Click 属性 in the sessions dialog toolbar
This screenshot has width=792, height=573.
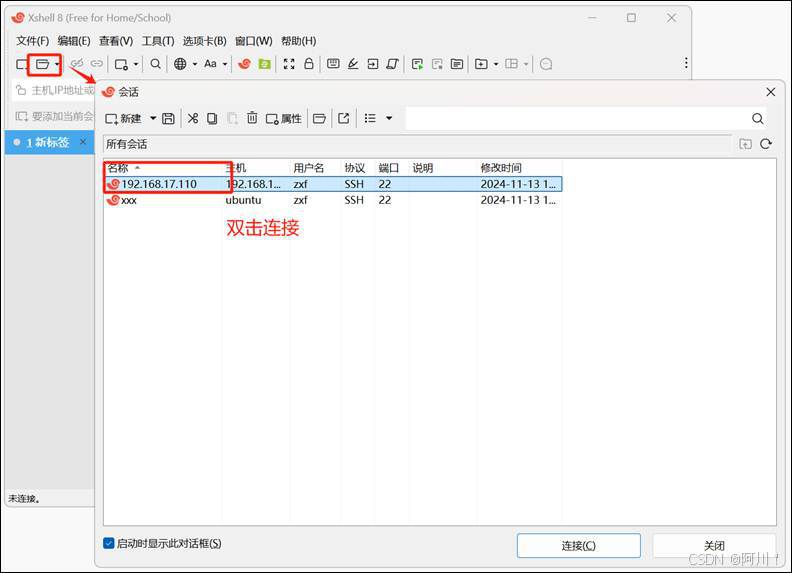tap(283, 119)
